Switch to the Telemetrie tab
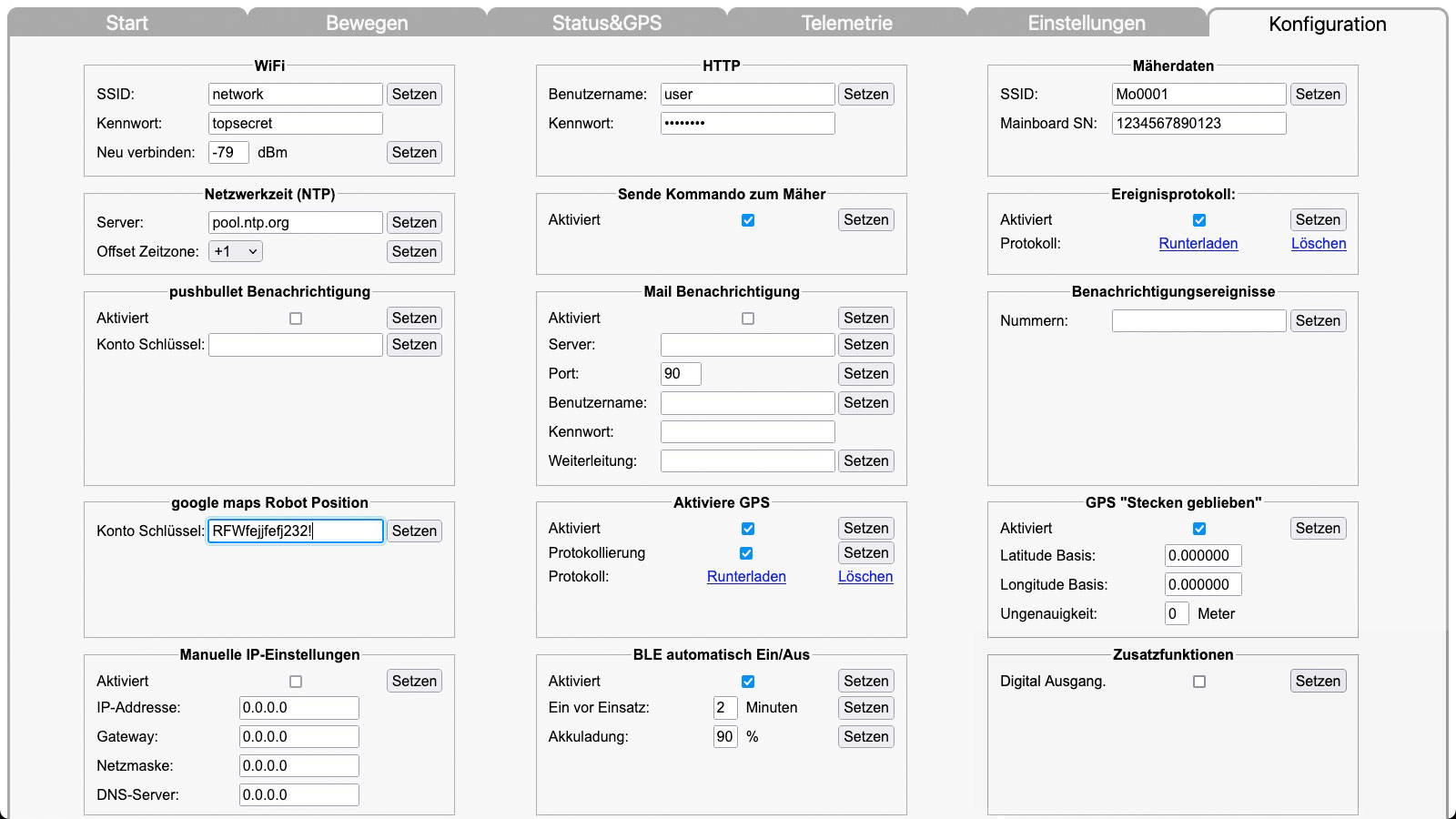 coord(846,23)
